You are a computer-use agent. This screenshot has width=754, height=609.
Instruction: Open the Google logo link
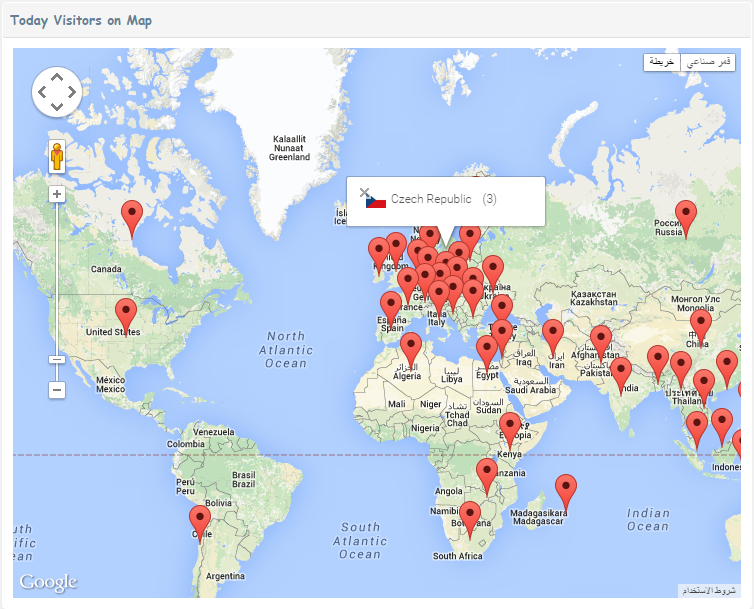[x=48, y=582]
